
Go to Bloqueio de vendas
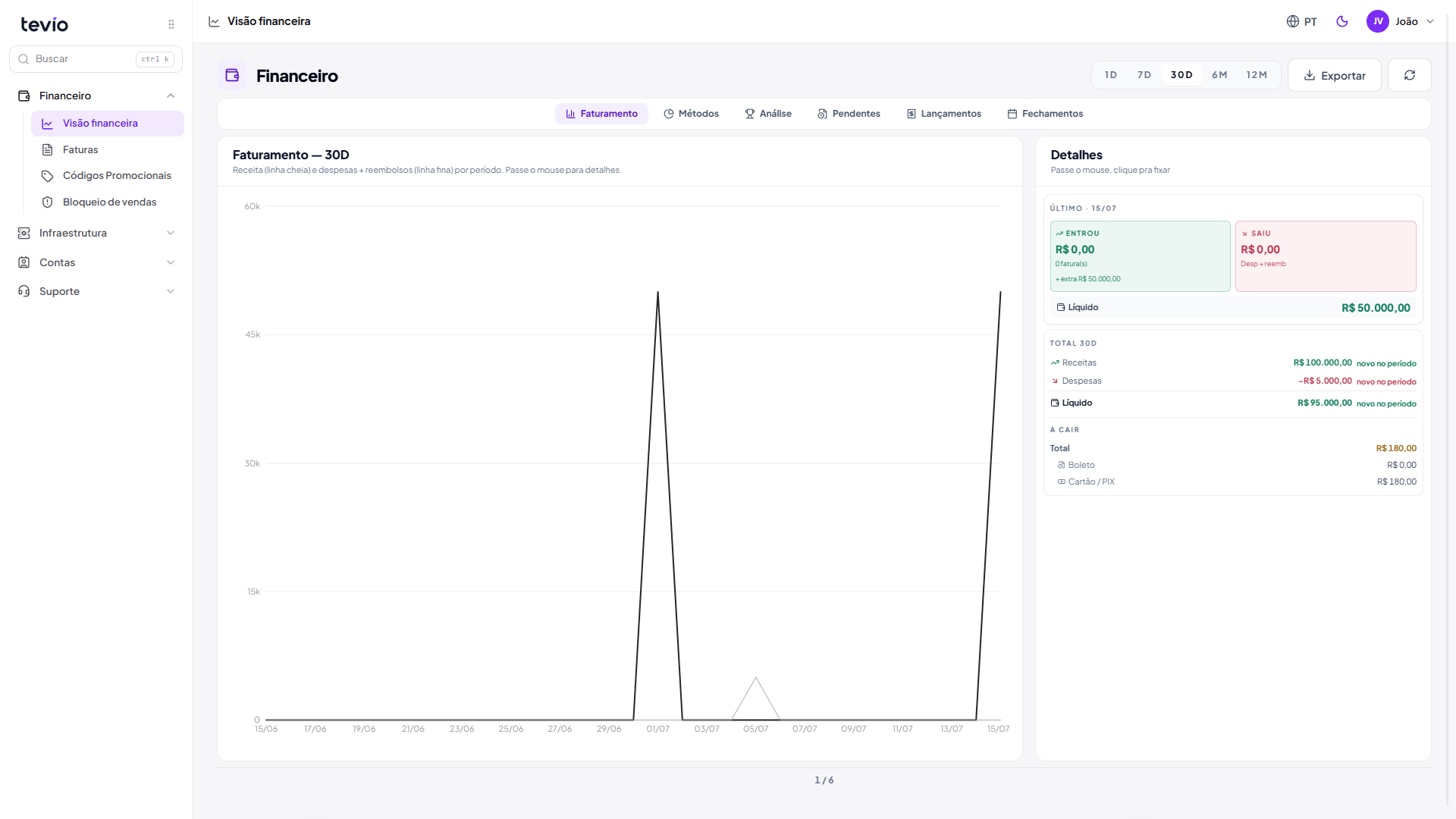pos(108,202)
